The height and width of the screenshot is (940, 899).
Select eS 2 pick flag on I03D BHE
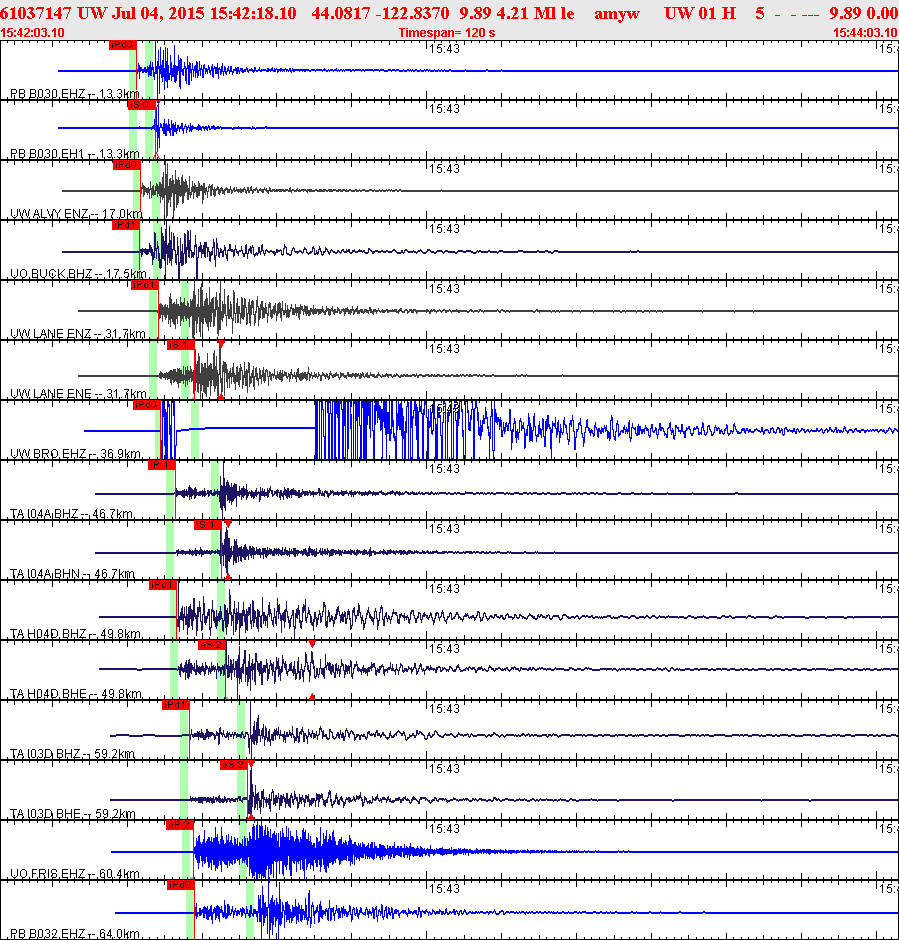pyautogui.click(x=233, y=764)
